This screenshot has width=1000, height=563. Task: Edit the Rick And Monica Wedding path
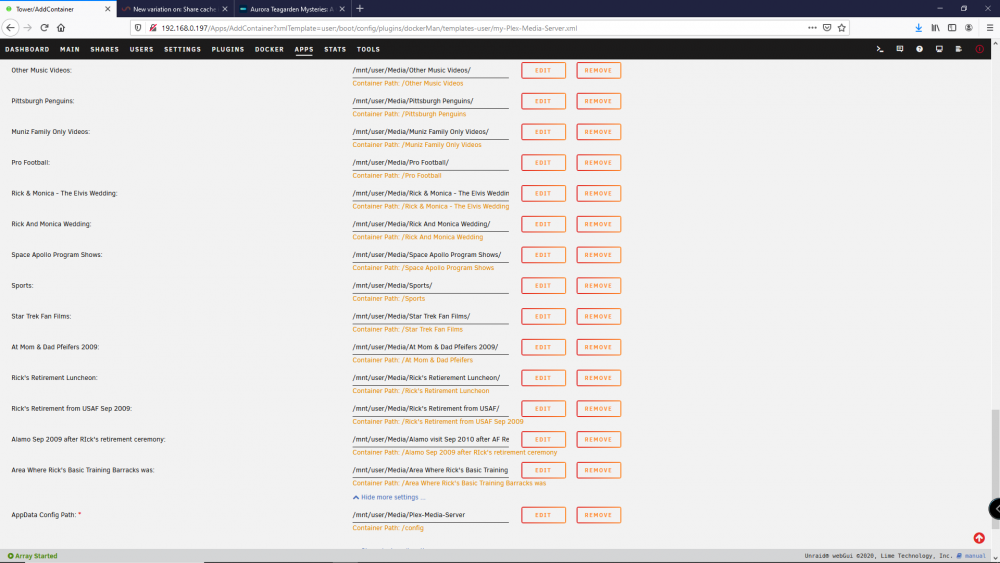pyautogui.click(x=543, y=224)
